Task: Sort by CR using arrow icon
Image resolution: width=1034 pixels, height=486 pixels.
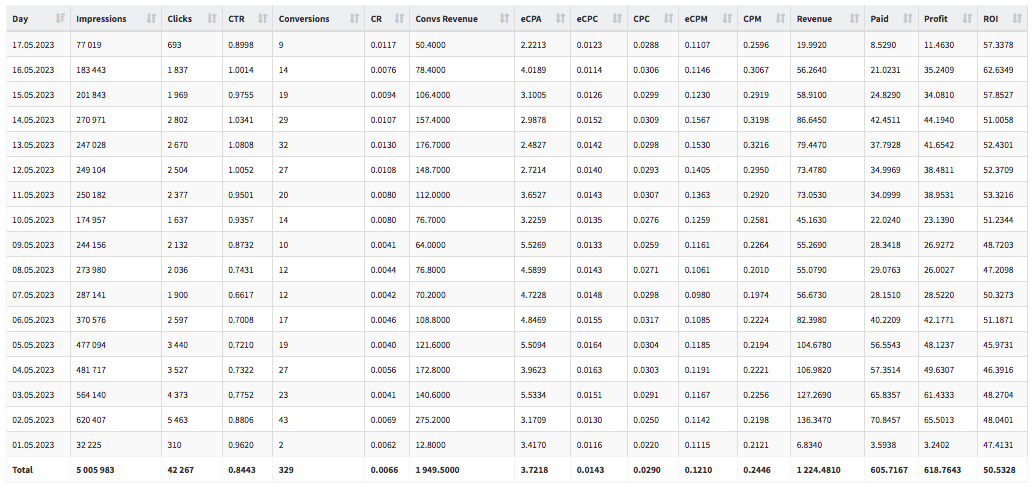Action: coord(400,19)
